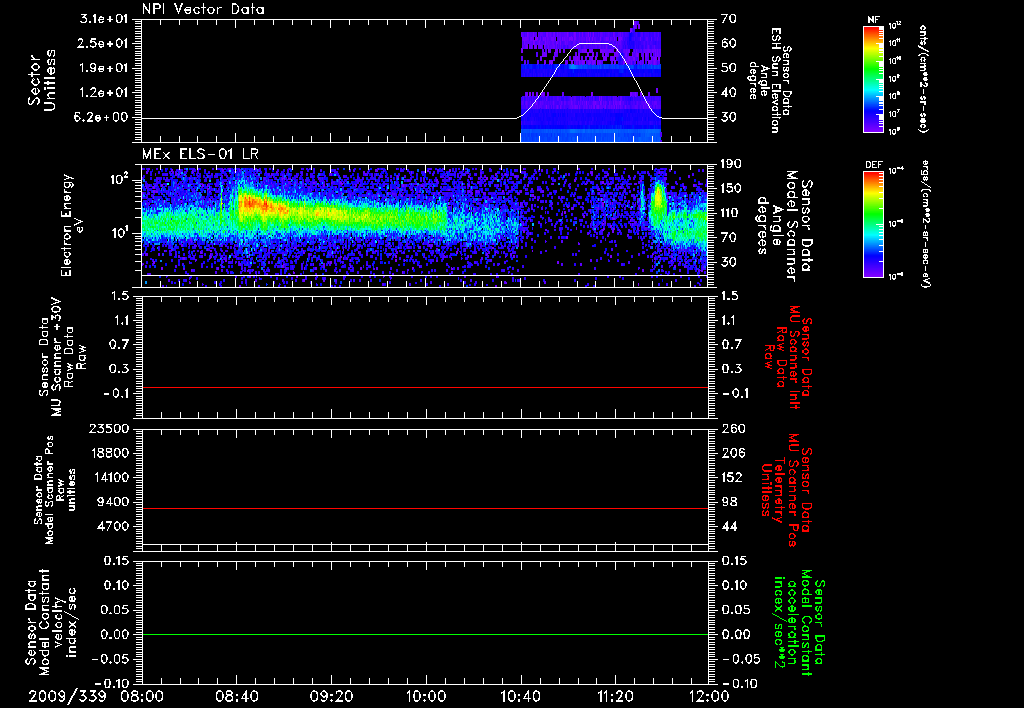
Task: Click the '152' telemetry tick value
Action: tap(733, 477)
